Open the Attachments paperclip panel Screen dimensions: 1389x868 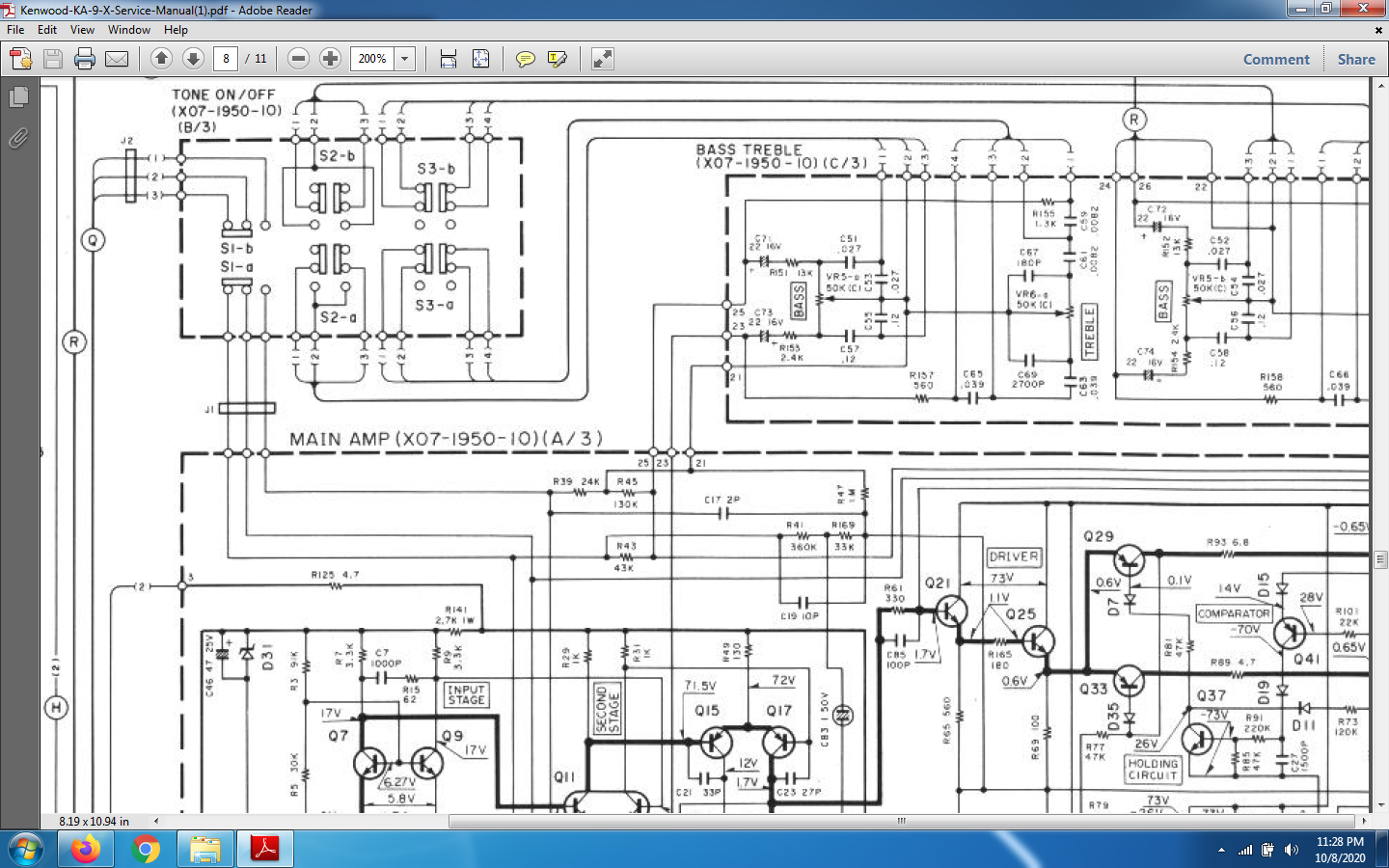point(18,139)
